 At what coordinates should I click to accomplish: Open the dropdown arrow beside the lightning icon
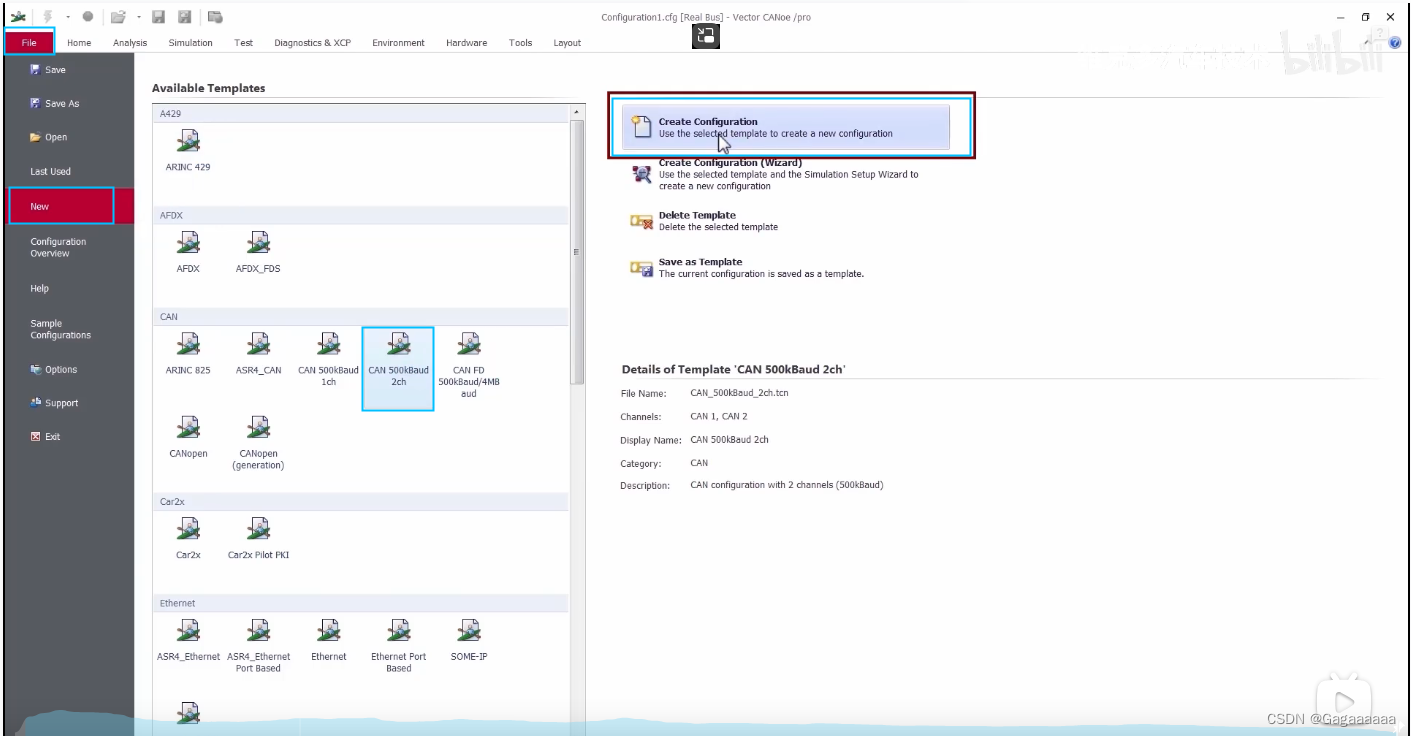tap(67, 17)
